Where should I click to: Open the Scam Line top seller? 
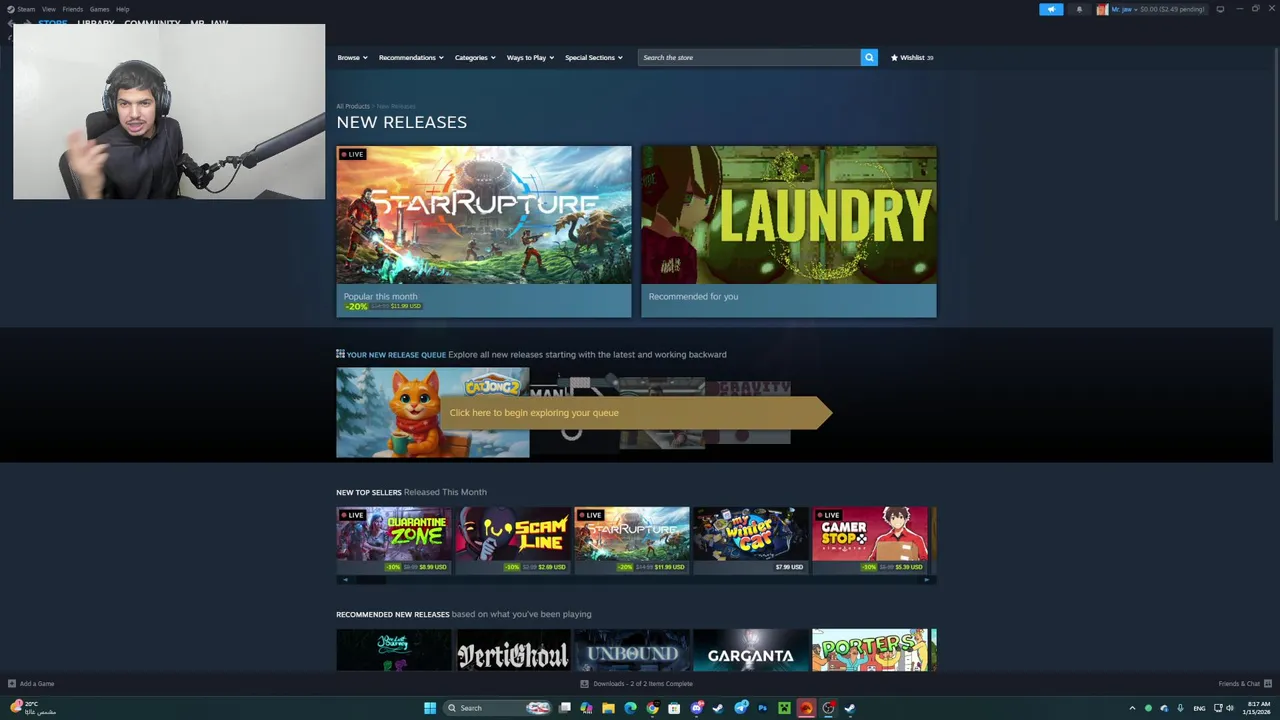point(513,540)
